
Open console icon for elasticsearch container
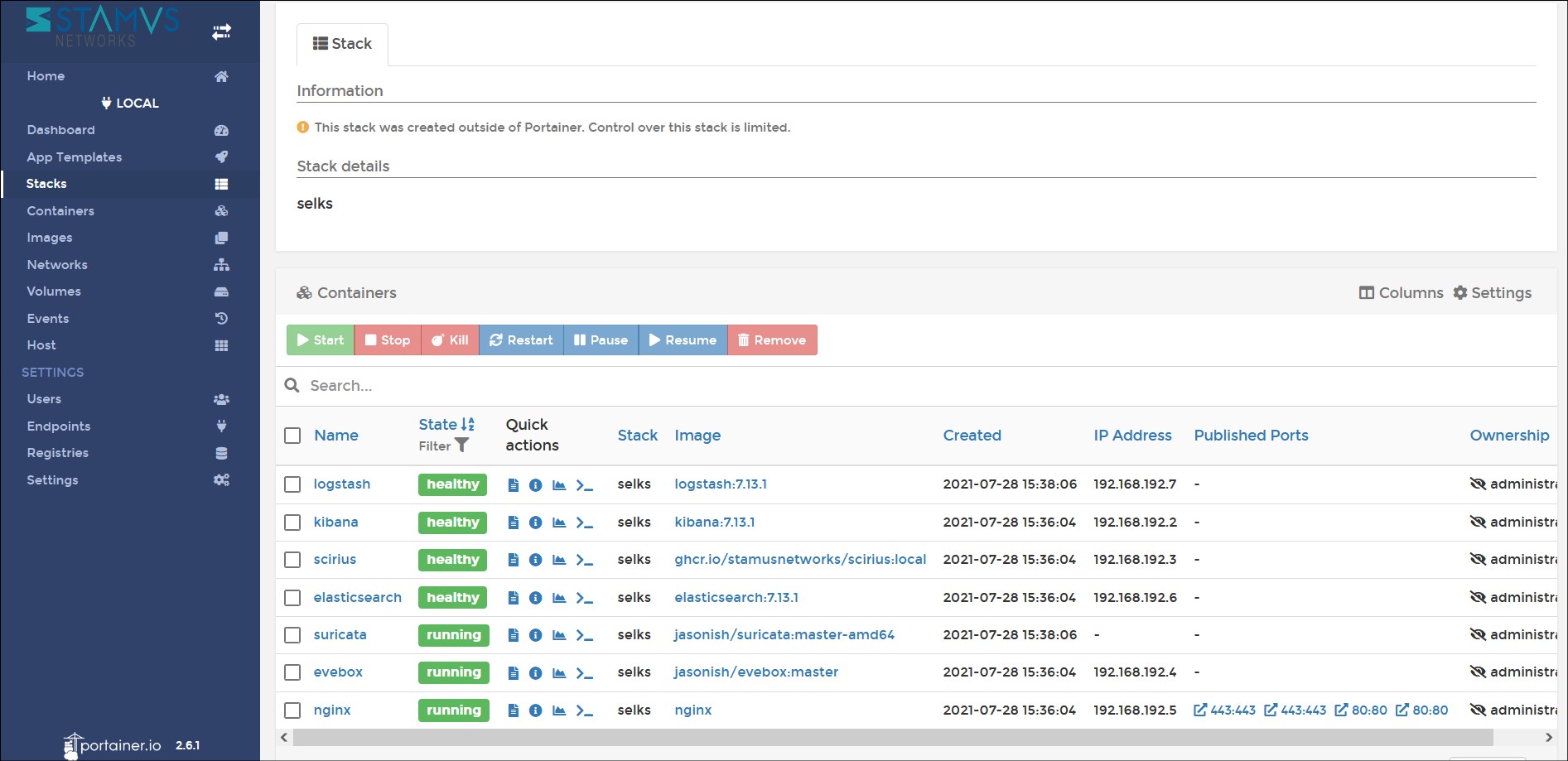[x=585, y=598]
